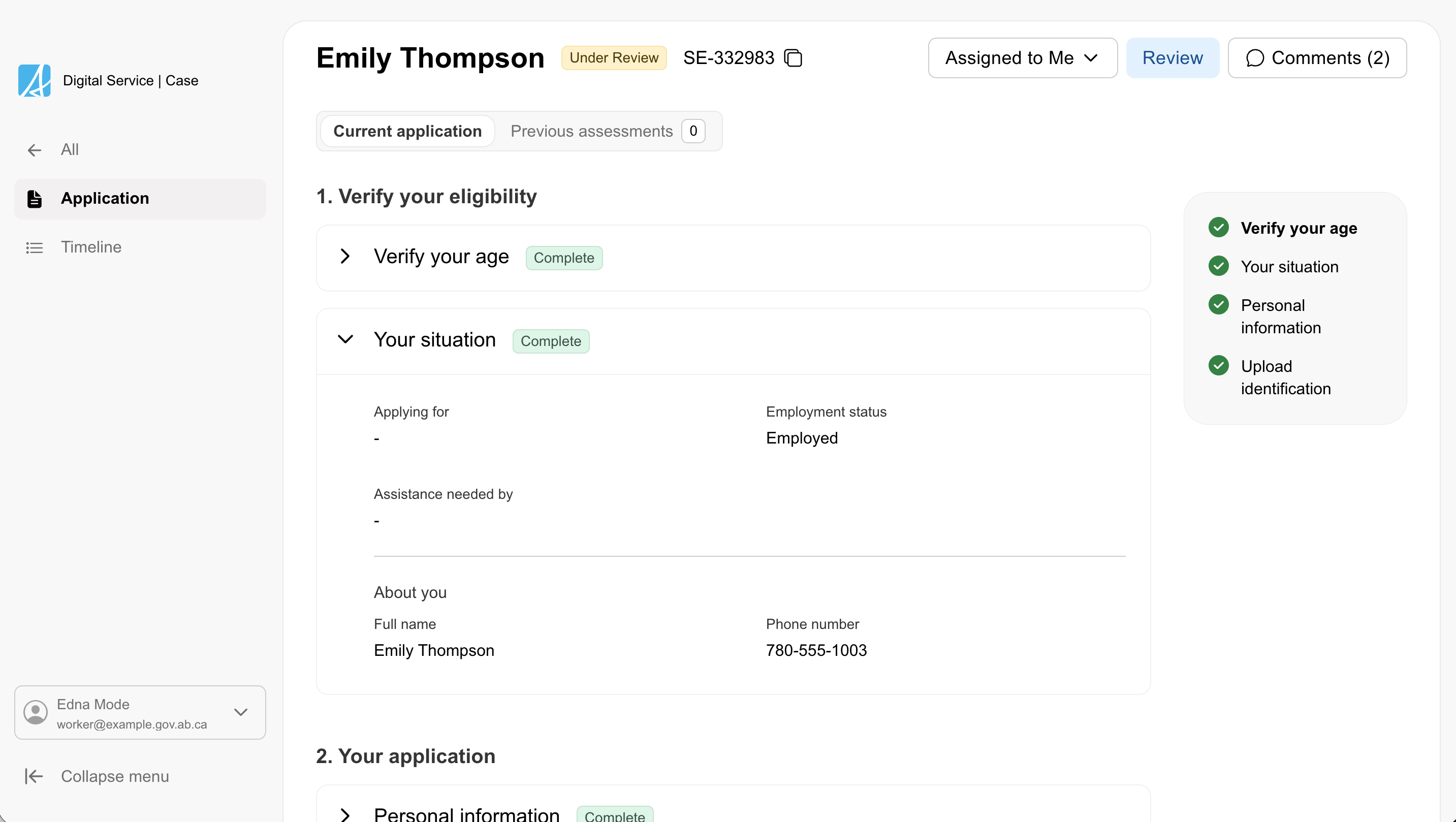Click the green checkmark beside Verify your age
This screenshot has height=822, width=1456.
(x=1219, y=227)
